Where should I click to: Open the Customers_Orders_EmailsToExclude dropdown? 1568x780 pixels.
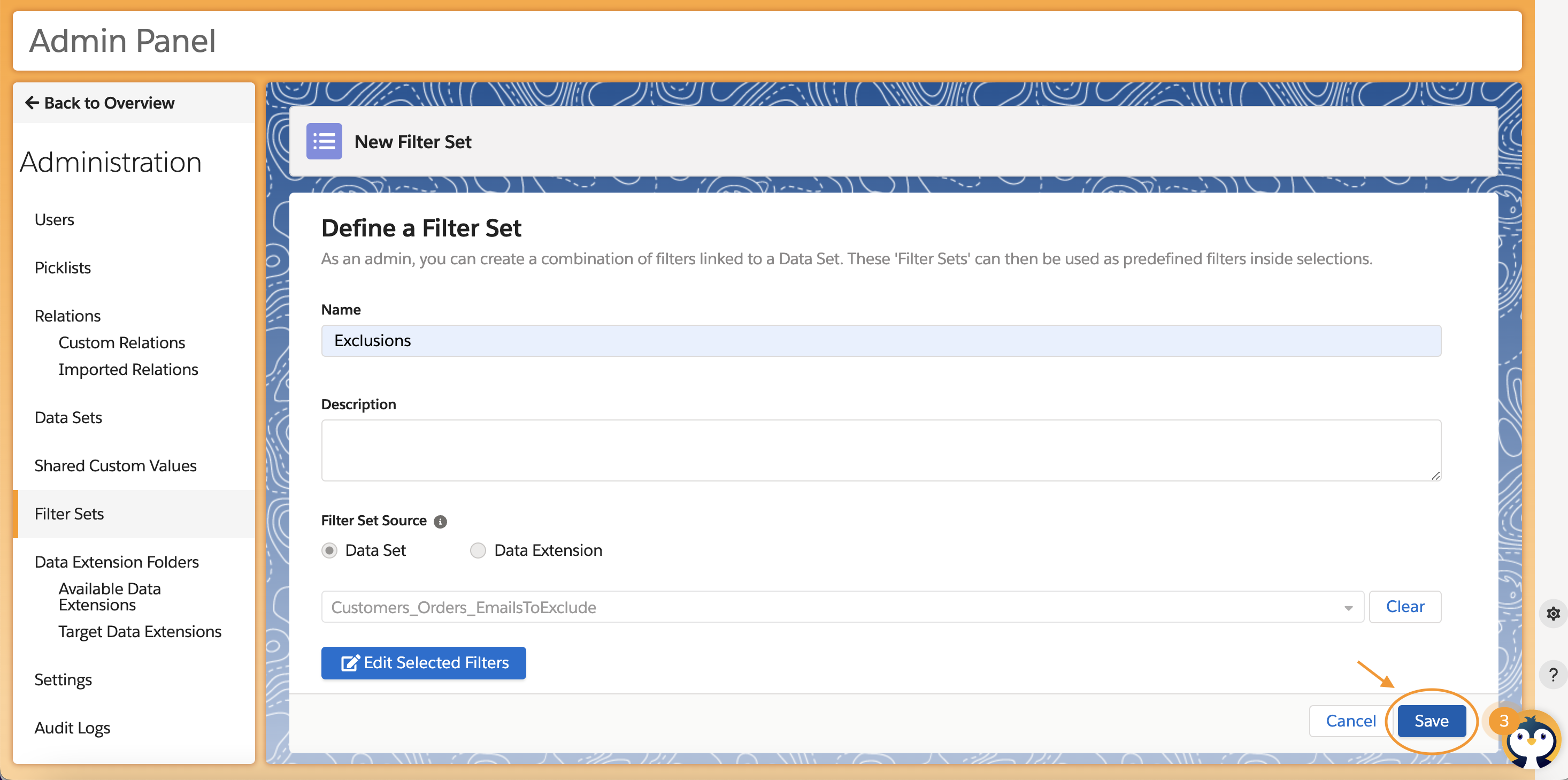(842, 607)
